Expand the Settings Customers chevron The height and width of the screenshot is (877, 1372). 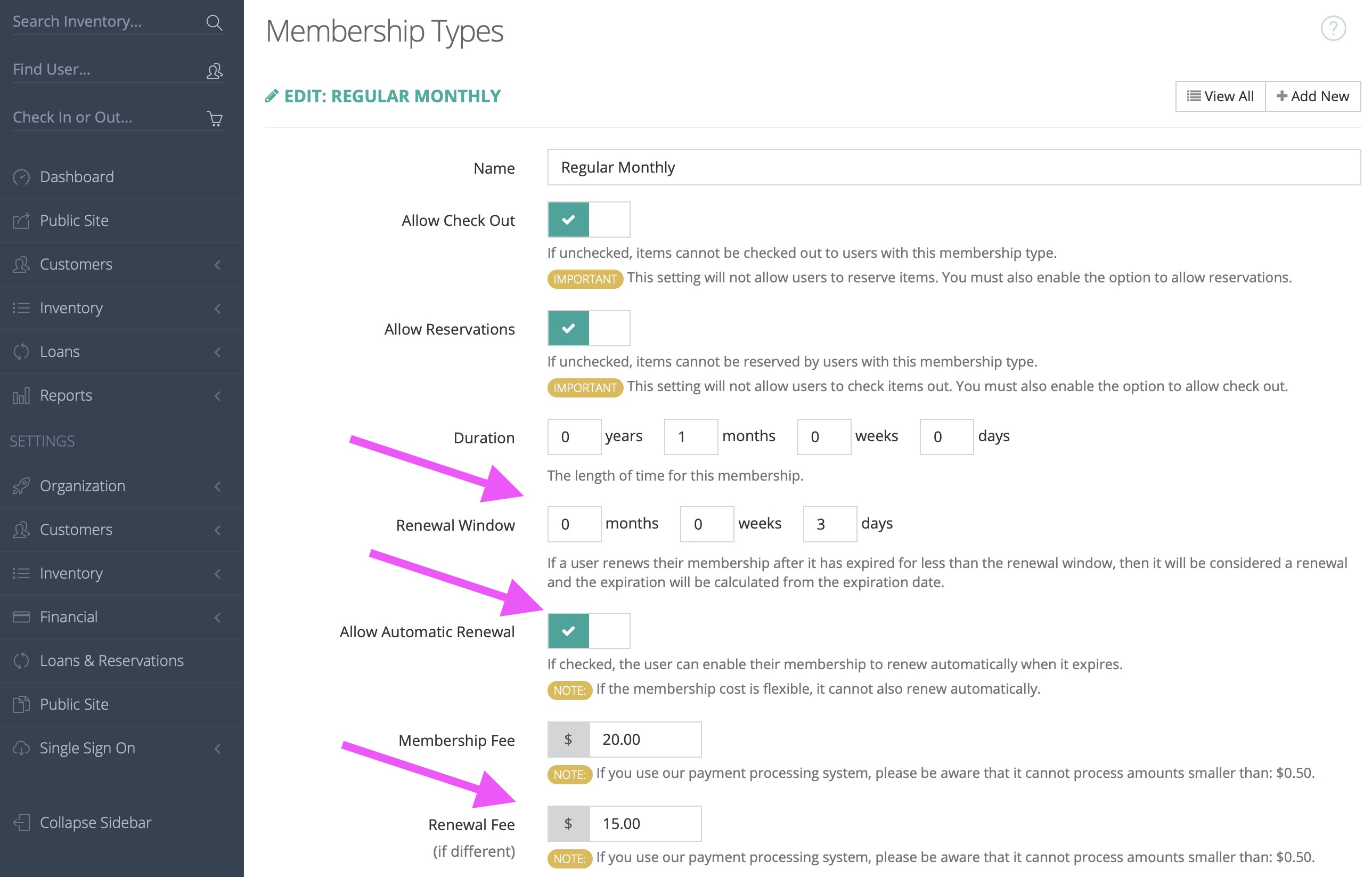point(218,530)
